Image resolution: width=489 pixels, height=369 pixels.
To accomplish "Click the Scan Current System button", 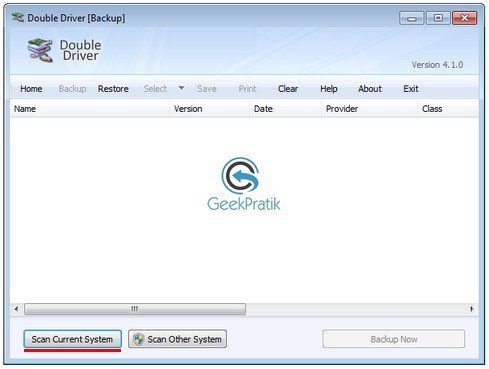I will click(72, 339).
